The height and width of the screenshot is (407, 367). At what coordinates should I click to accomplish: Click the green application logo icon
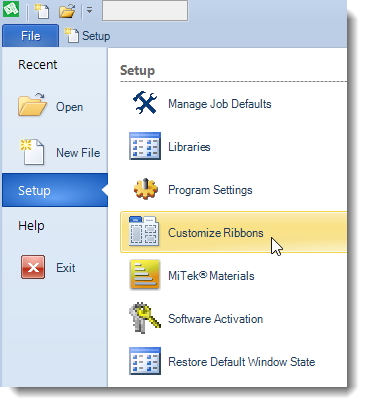(x=11, y=9)
